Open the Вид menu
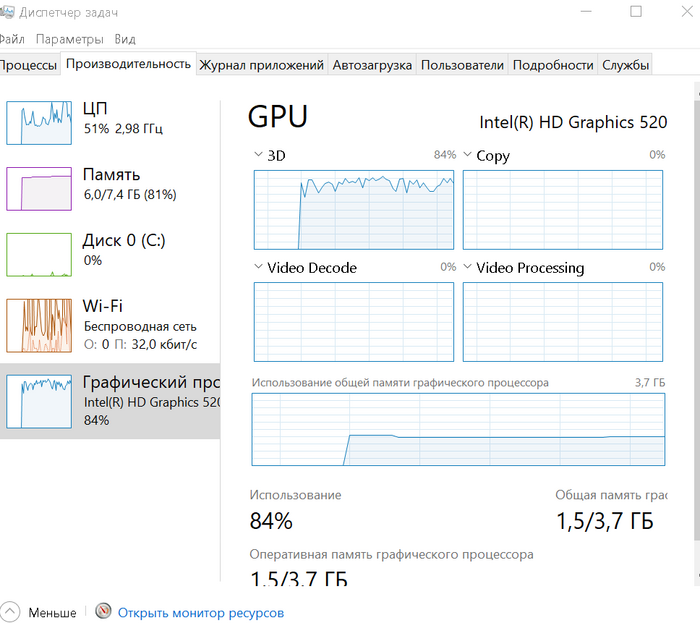Screen dimensions: 700x623 click(125, 39)
